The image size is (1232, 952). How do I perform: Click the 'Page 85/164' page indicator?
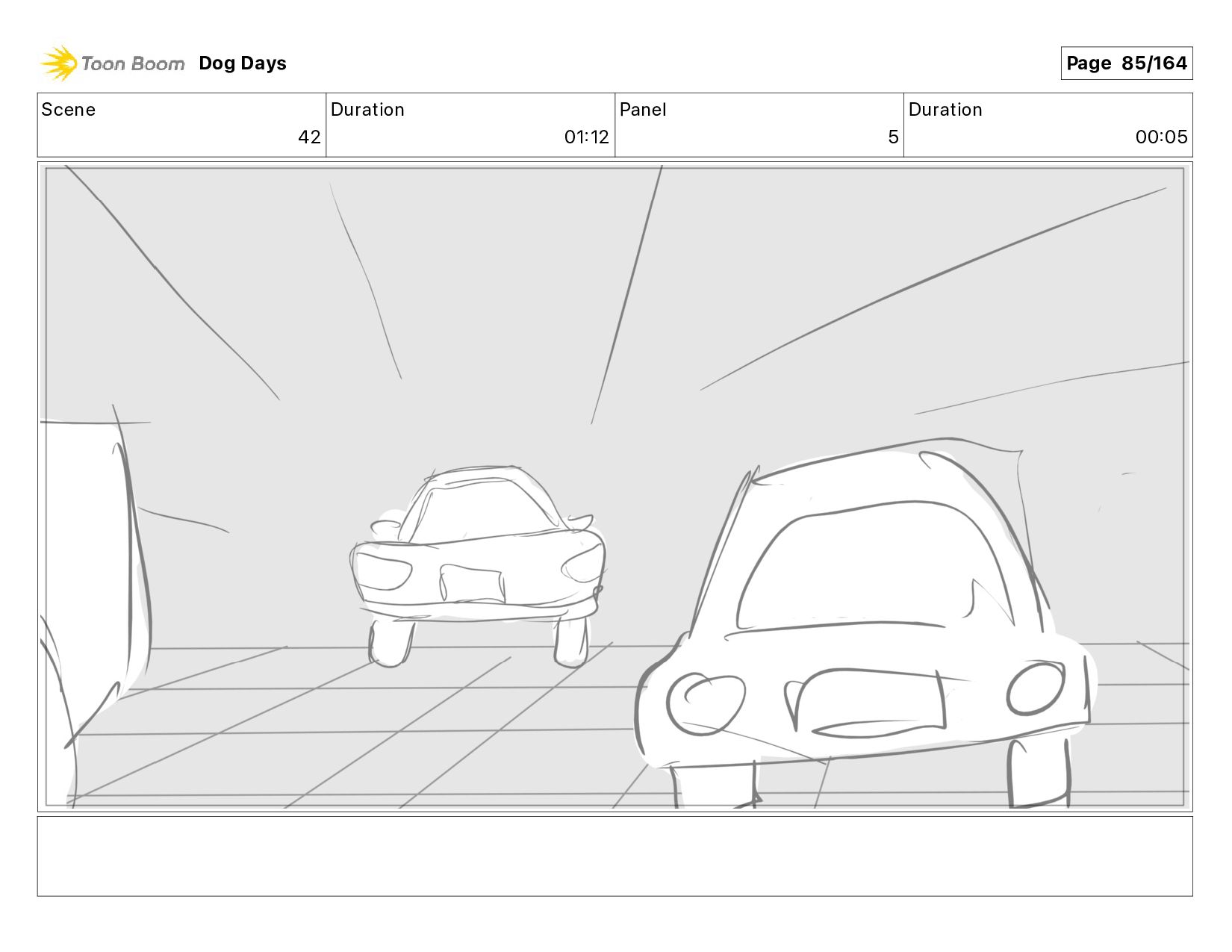[1126, 63]
